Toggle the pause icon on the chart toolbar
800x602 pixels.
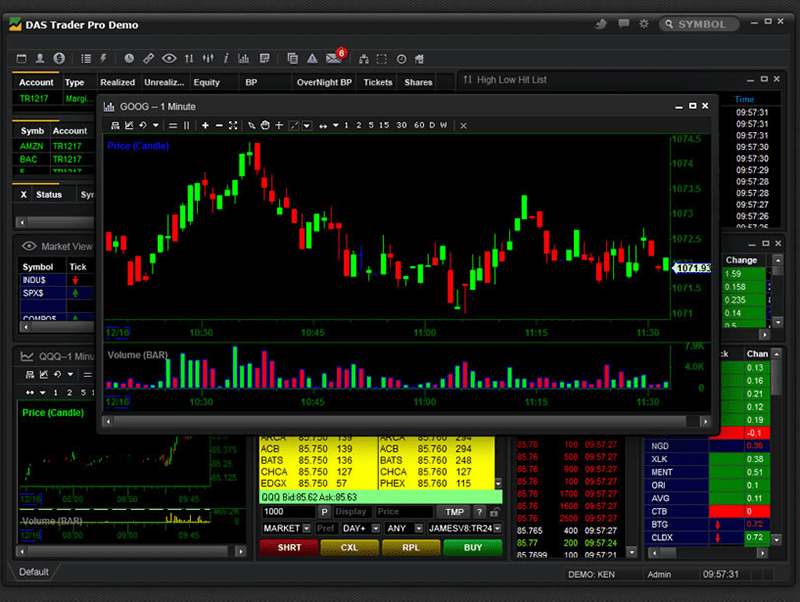click(186, 125)
